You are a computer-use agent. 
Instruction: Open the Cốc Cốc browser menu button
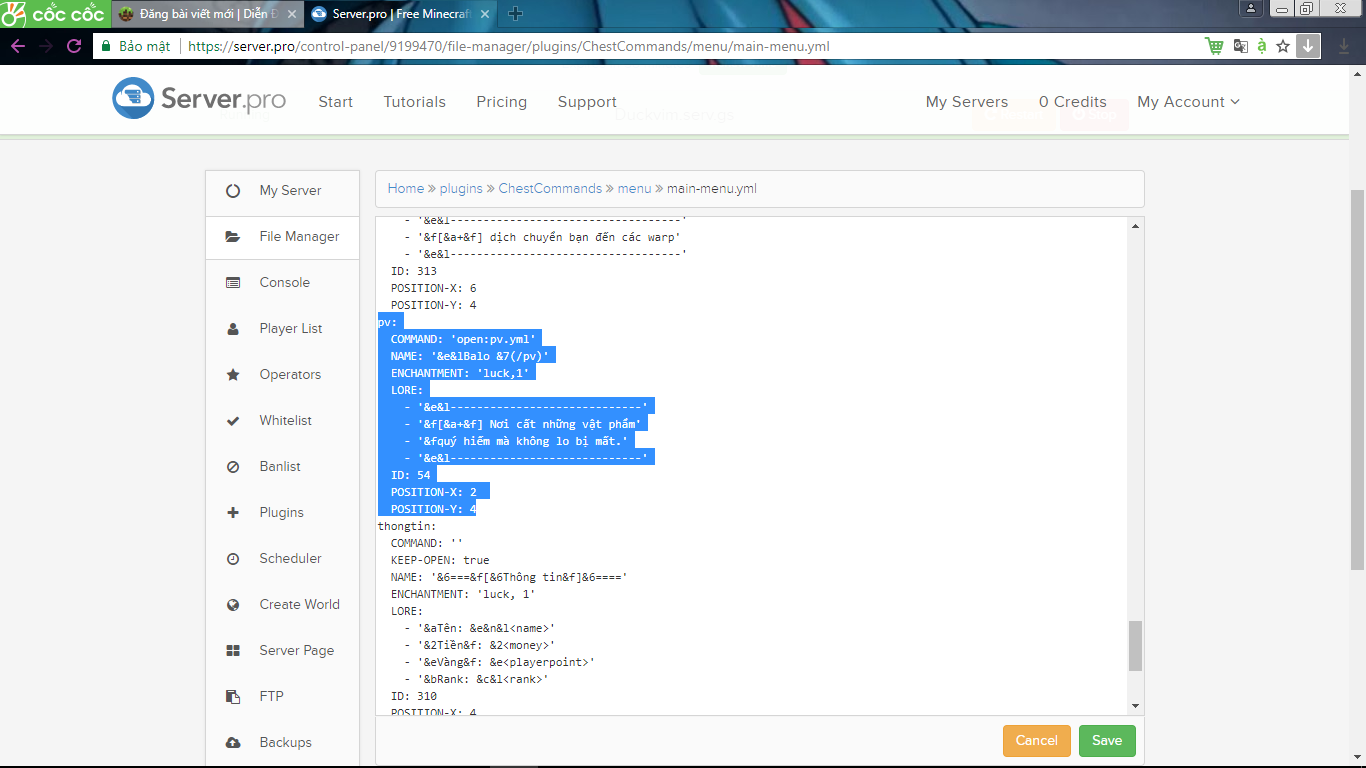pyautogui.click(x=55, y=14)
